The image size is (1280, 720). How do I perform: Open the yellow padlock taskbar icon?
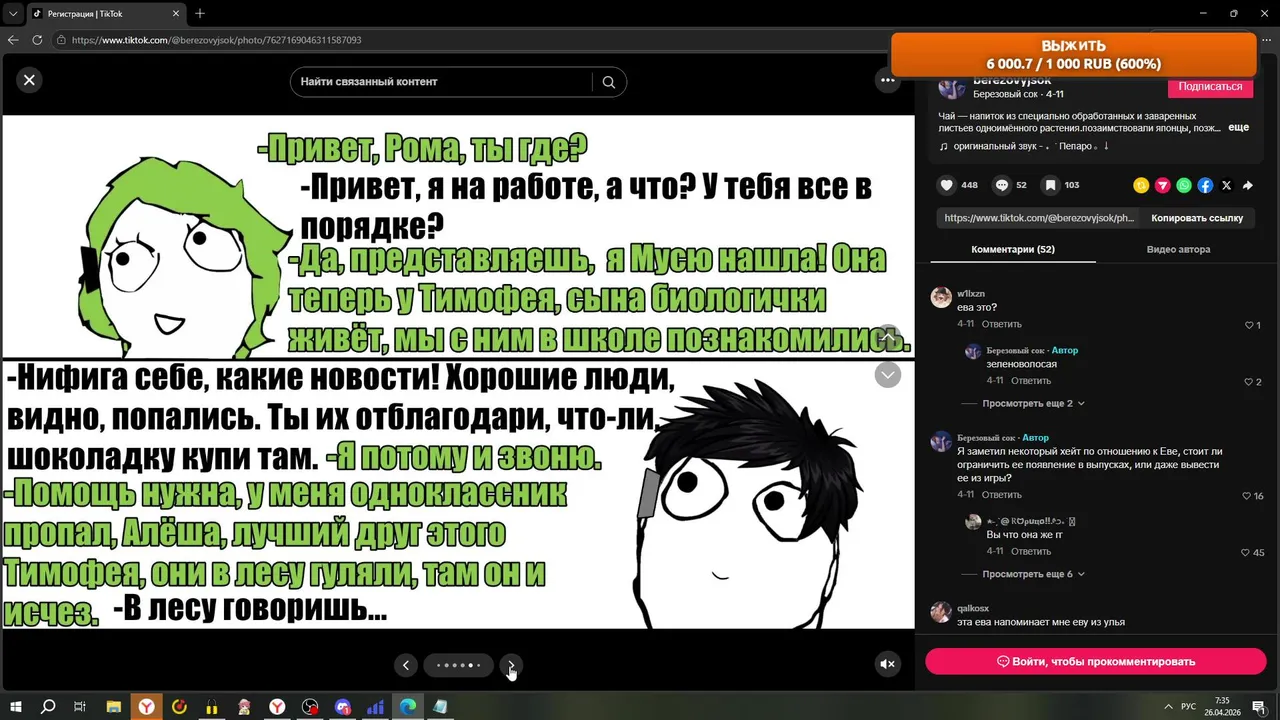coord(212,706)
